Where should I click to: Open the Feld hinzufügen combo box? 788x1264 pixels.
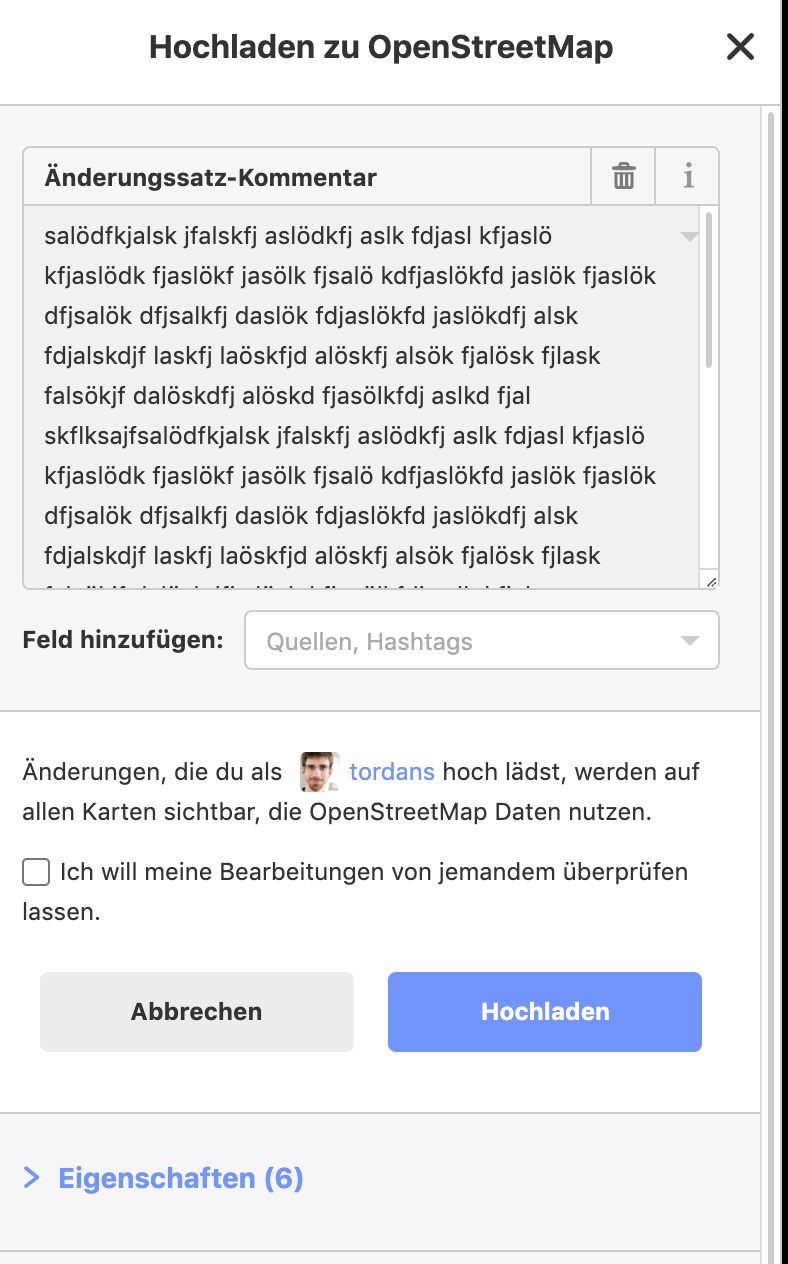(482, 640)
